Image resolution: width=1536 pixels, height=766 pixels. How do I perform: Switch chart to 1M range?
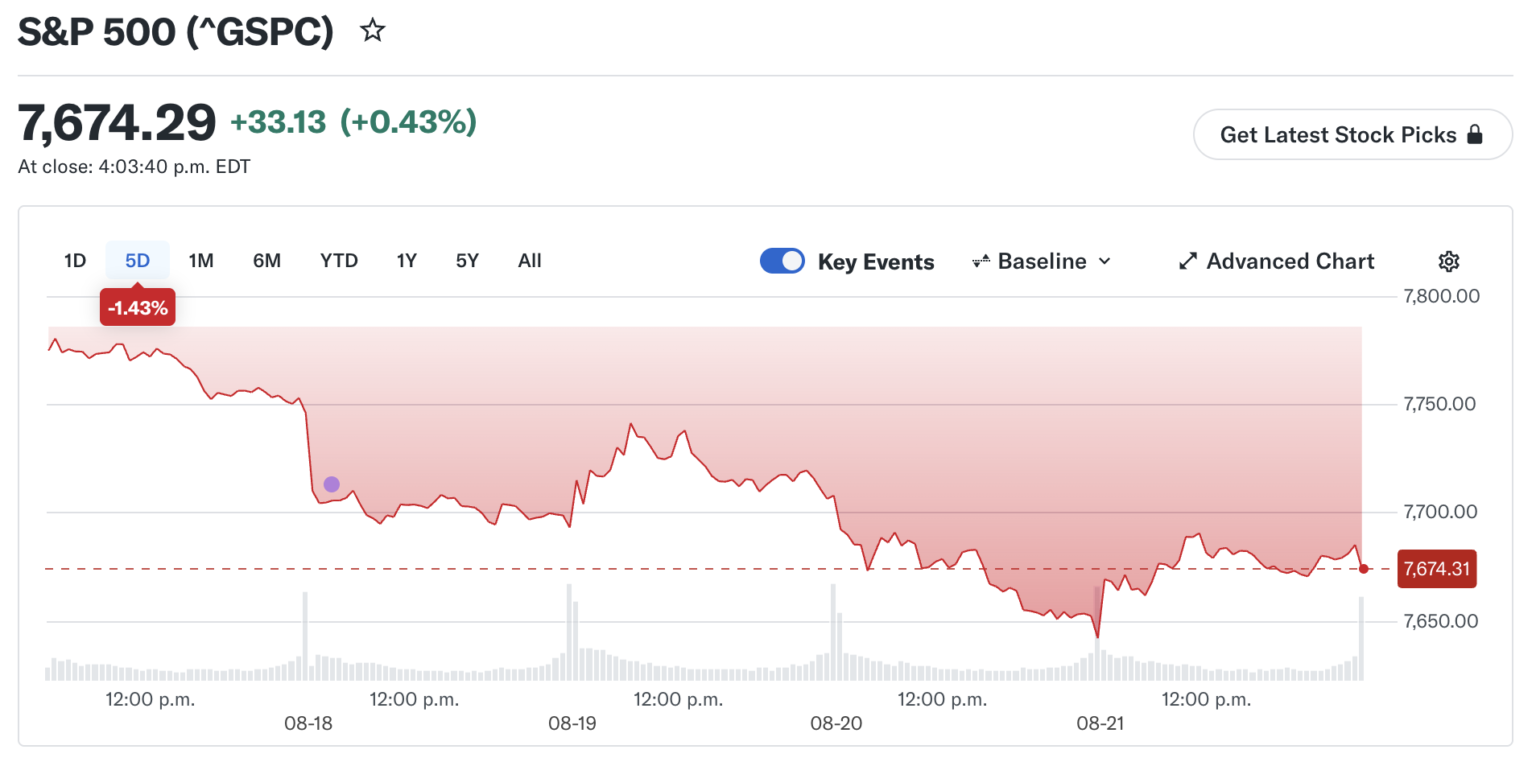click(x=201, y=261)
